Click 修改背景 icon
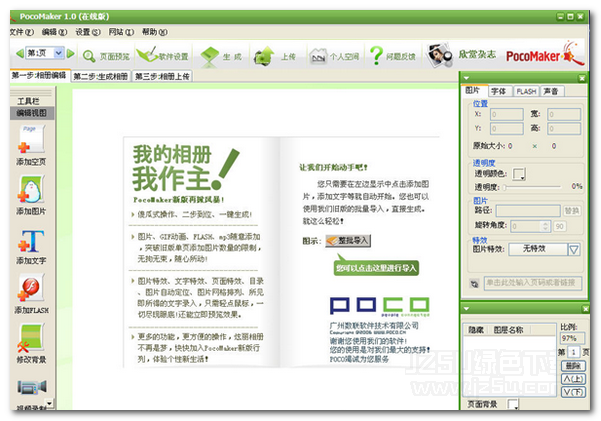Screen dimensions: 601x421 [31, 337]
